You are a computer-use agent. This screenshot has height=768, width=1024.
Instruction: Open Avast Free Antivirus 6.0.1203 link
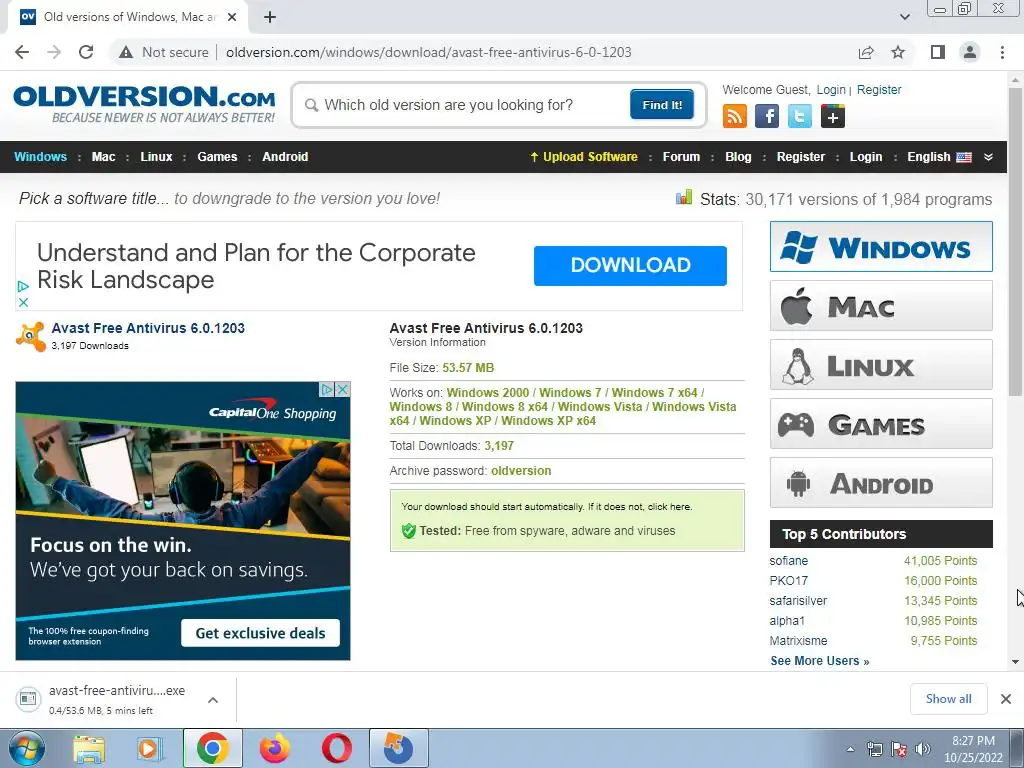(x=148, y=328)
